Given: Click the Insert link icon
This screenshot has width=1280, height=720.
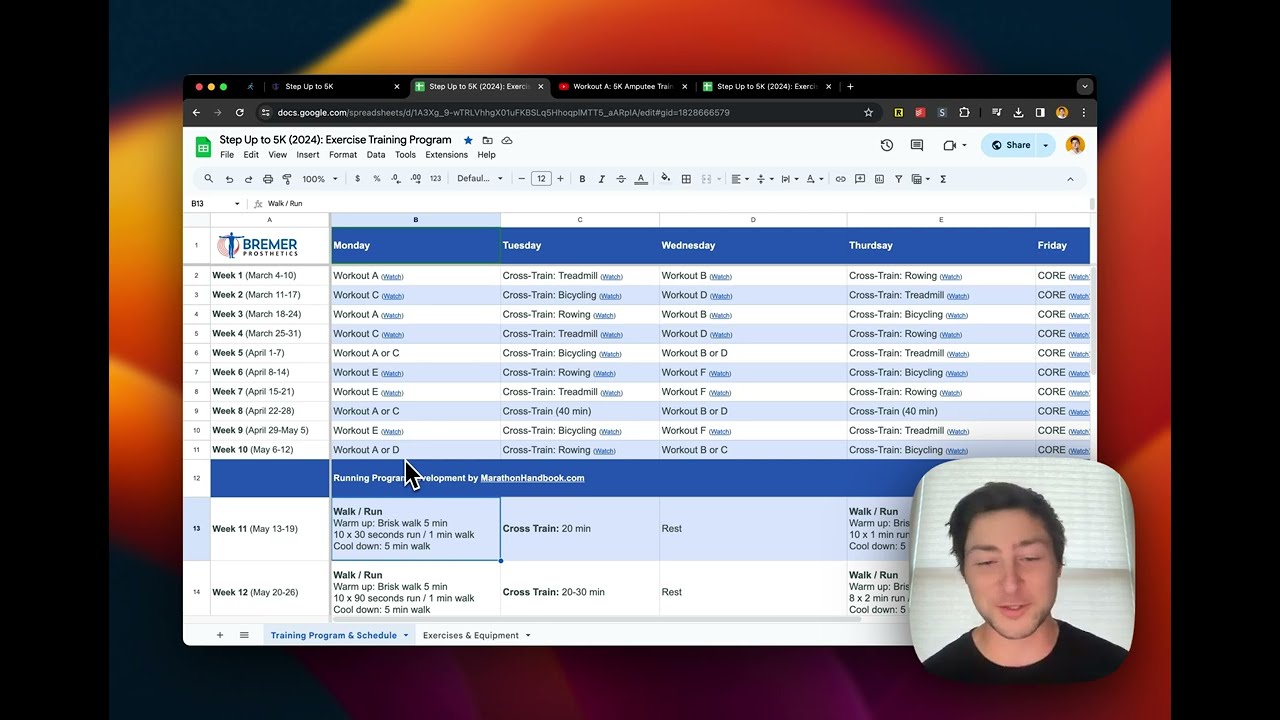Looking at the screenshot, I should [x=840, y=179].
